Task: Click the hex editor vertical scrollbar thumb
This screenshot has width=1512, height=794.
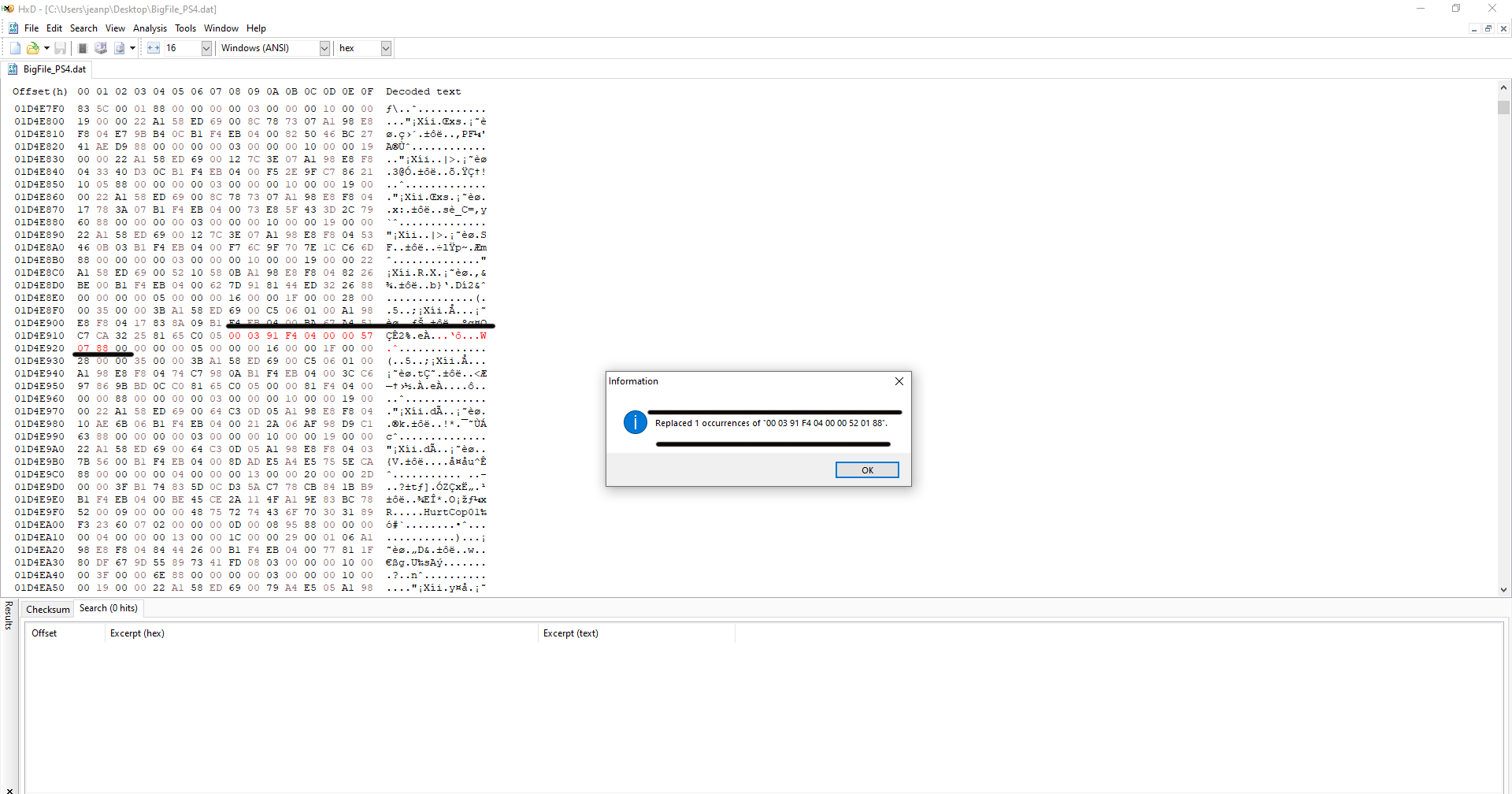Action: point(1503,108)
